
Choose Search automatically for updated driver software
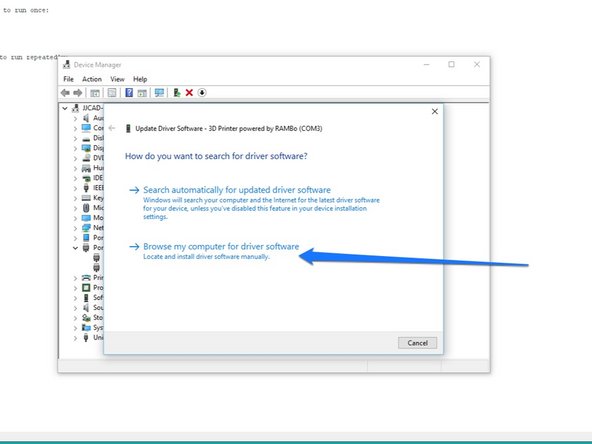point(237,190)
